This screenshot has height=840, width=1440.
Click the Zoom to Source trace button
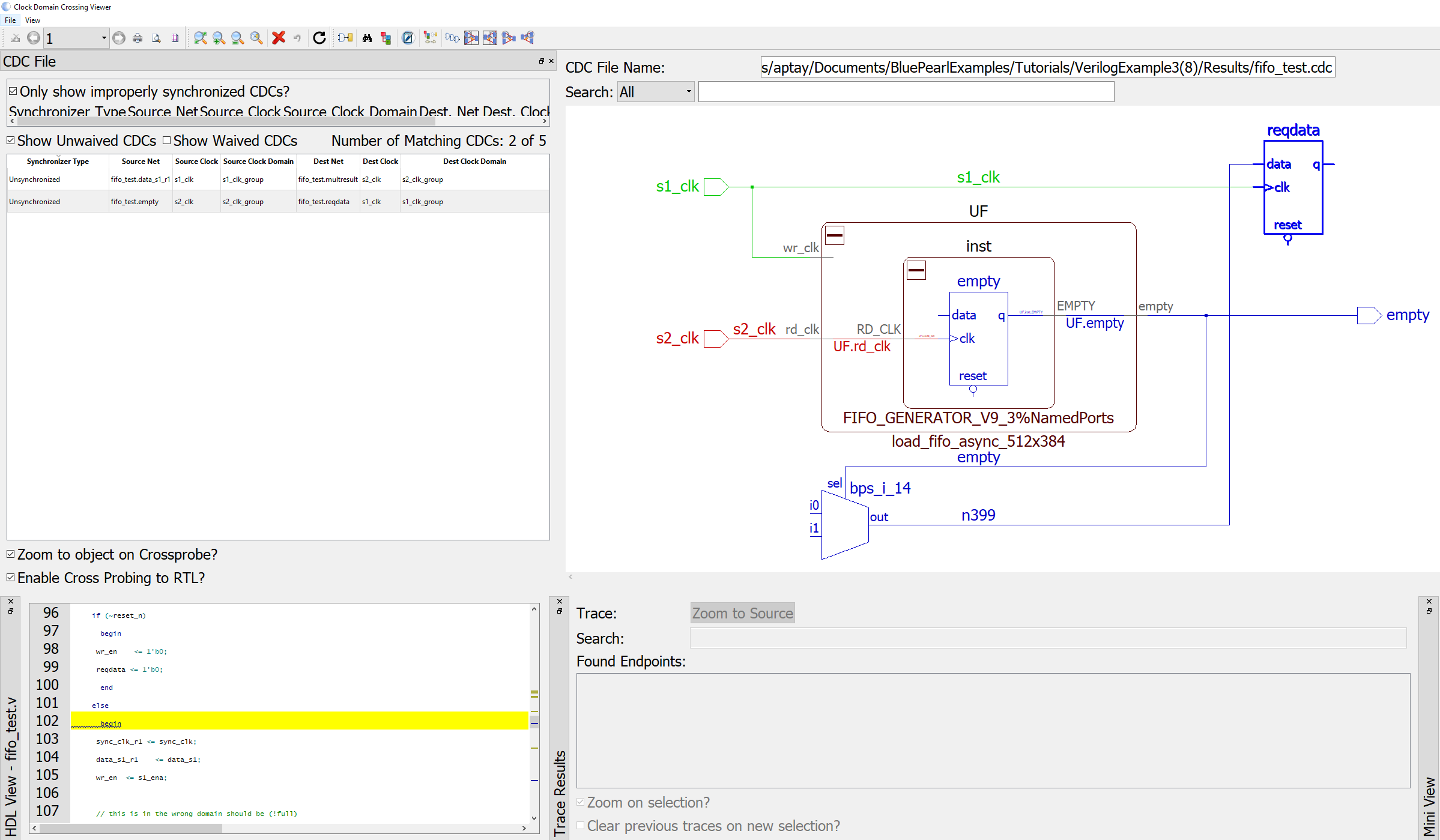[742, 612]
